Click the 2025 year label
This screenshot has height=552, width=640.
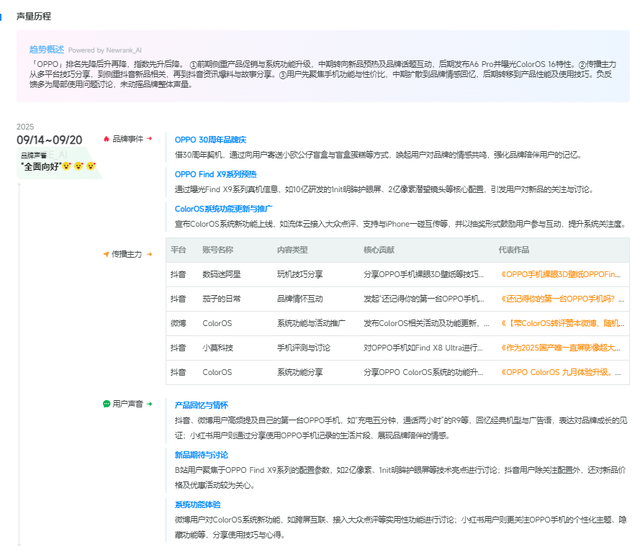pyautogui.click(x=25, y=127)
